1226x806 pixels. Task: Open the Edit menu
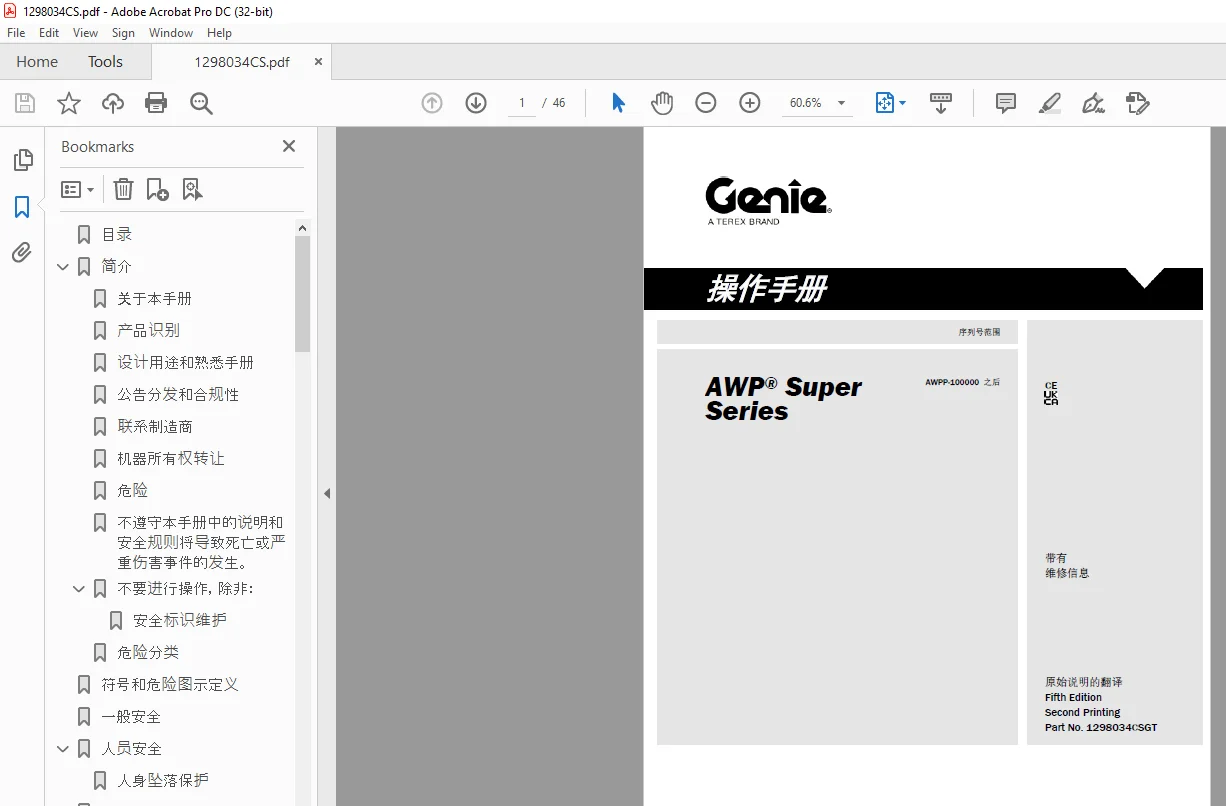coord(49,33)
